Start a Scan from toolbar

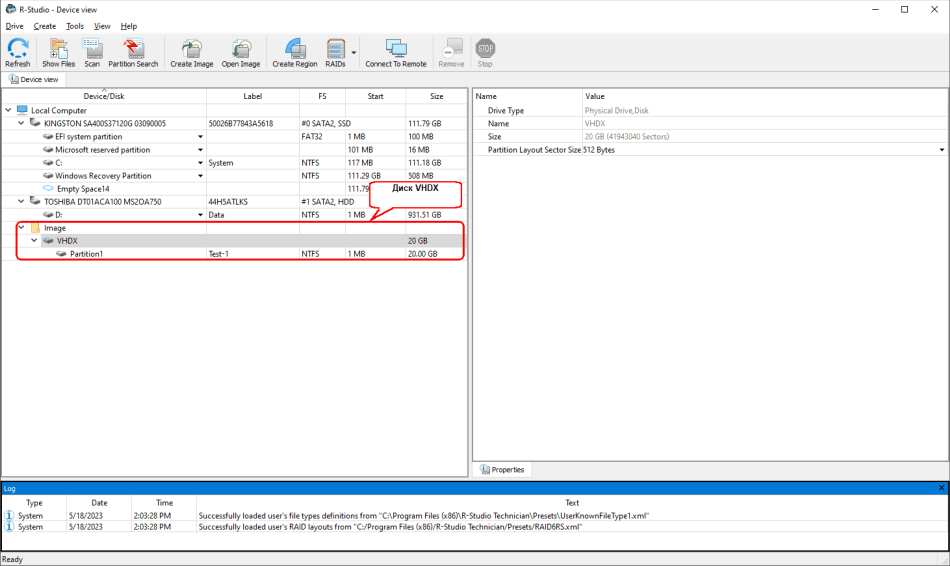point(92,53)
